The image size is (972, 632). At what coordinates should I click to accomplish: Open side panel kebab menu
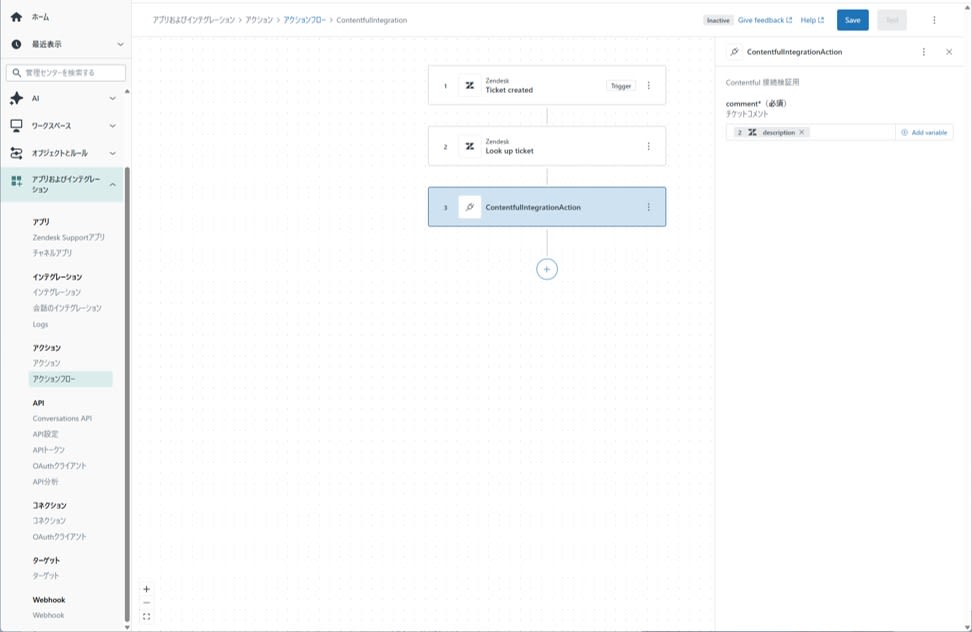coord(924,52)
